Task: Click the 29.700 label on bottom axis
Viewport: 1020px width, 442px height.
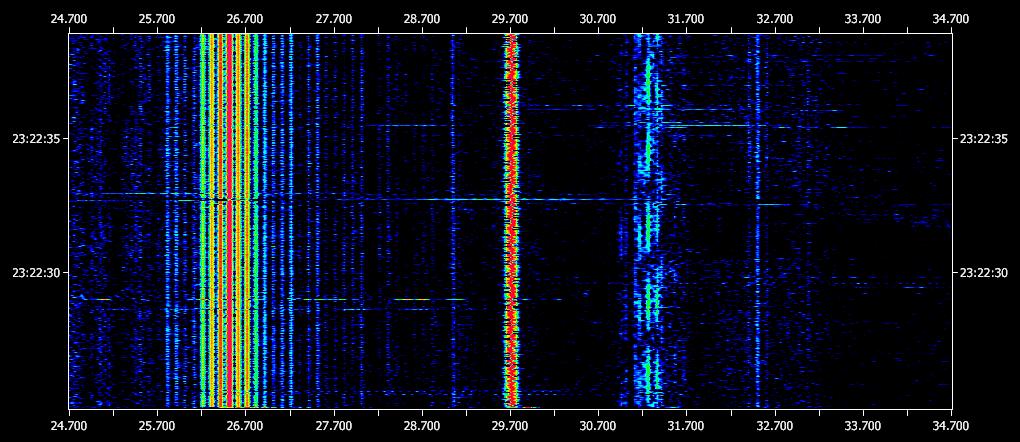Action: click(x=510, y=425)
